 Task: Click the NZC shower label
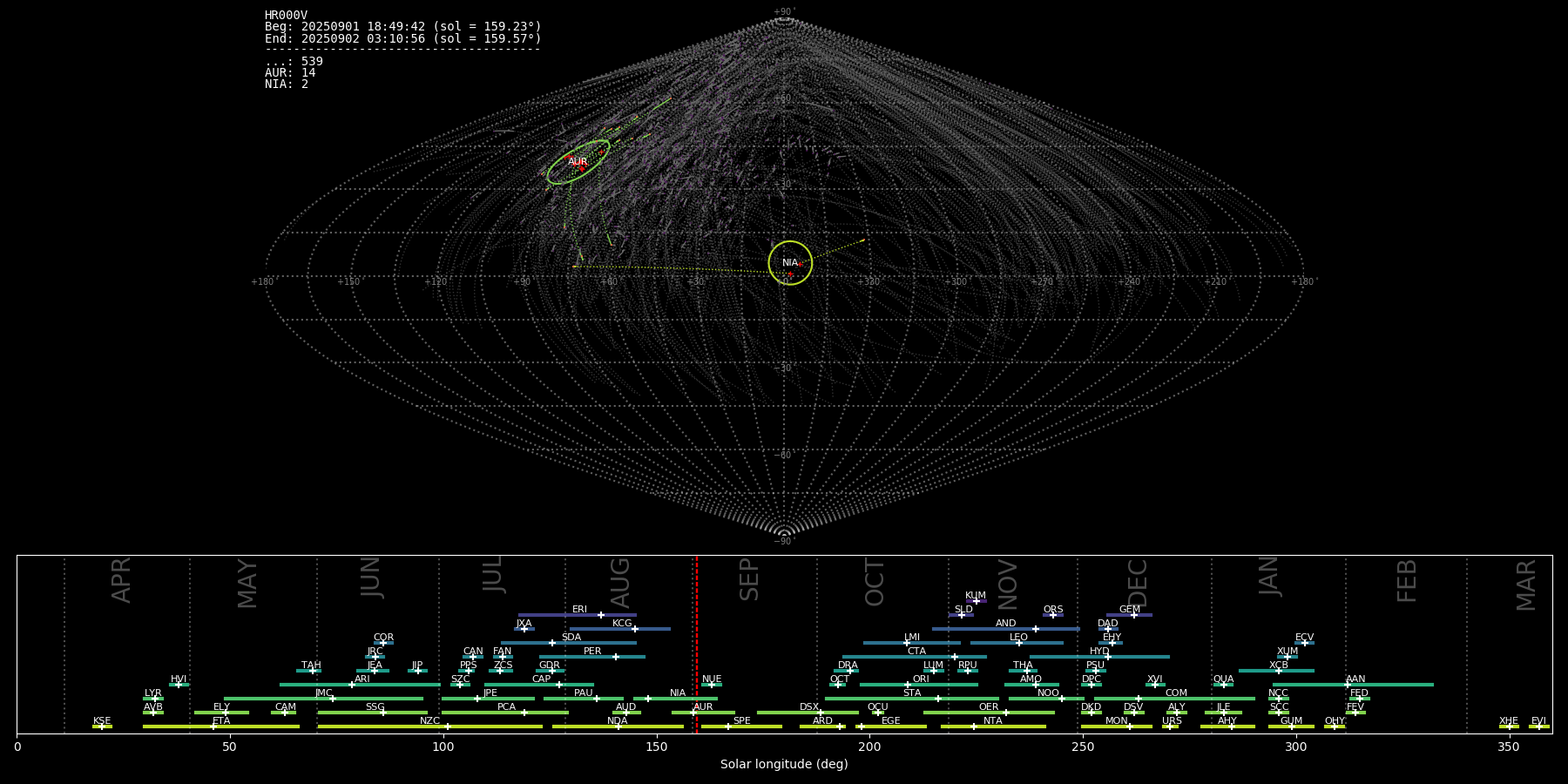[429, 721]
